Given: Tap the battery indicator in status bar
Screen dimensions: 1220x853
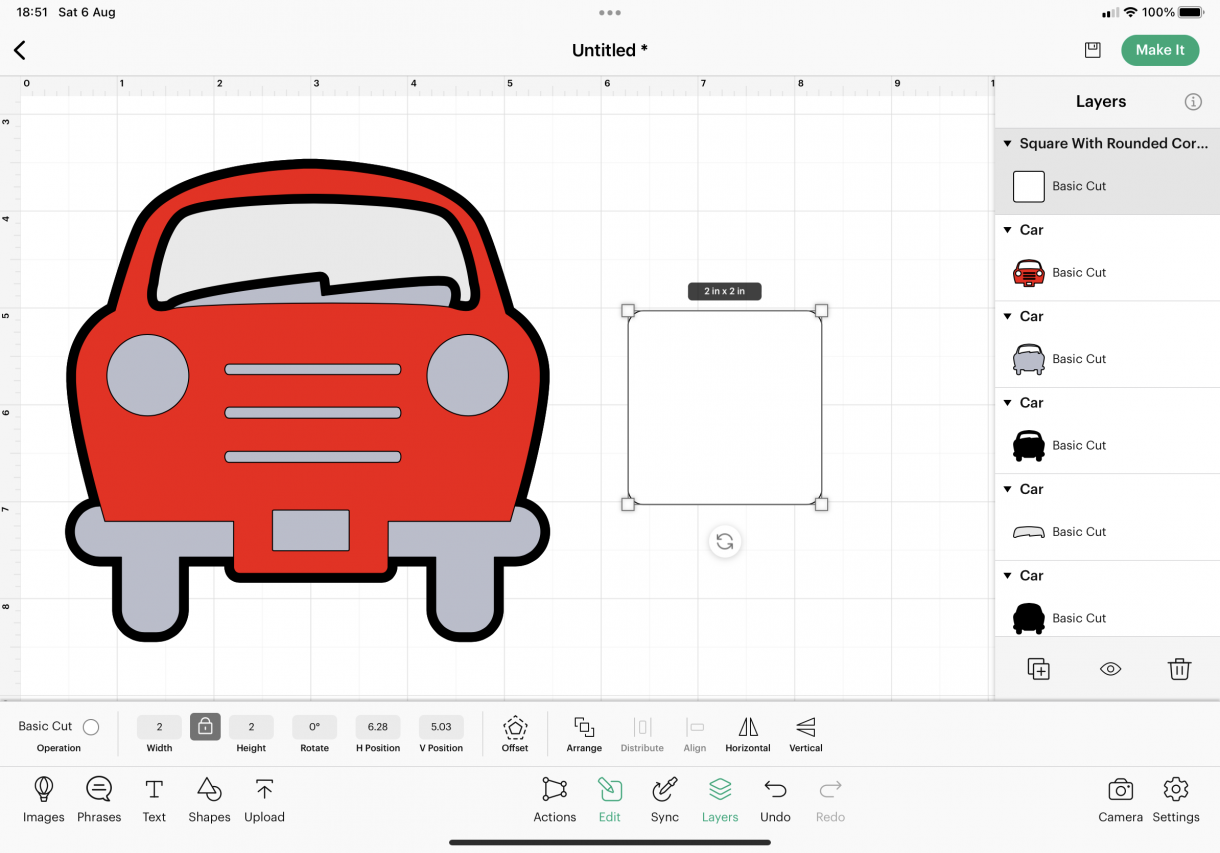Looking at the screenshot, I should pos(1191,13).
